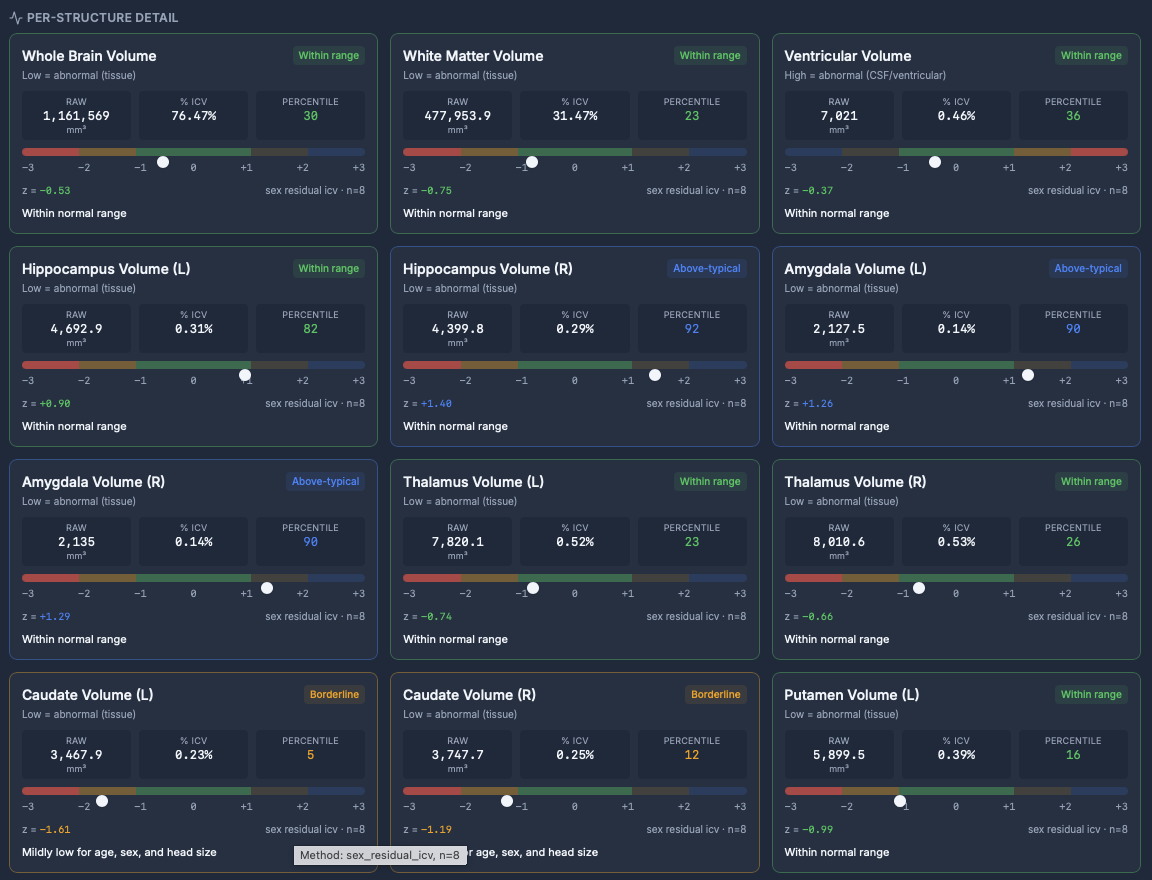Click the percentile 5 value

[x=310, y=755]
